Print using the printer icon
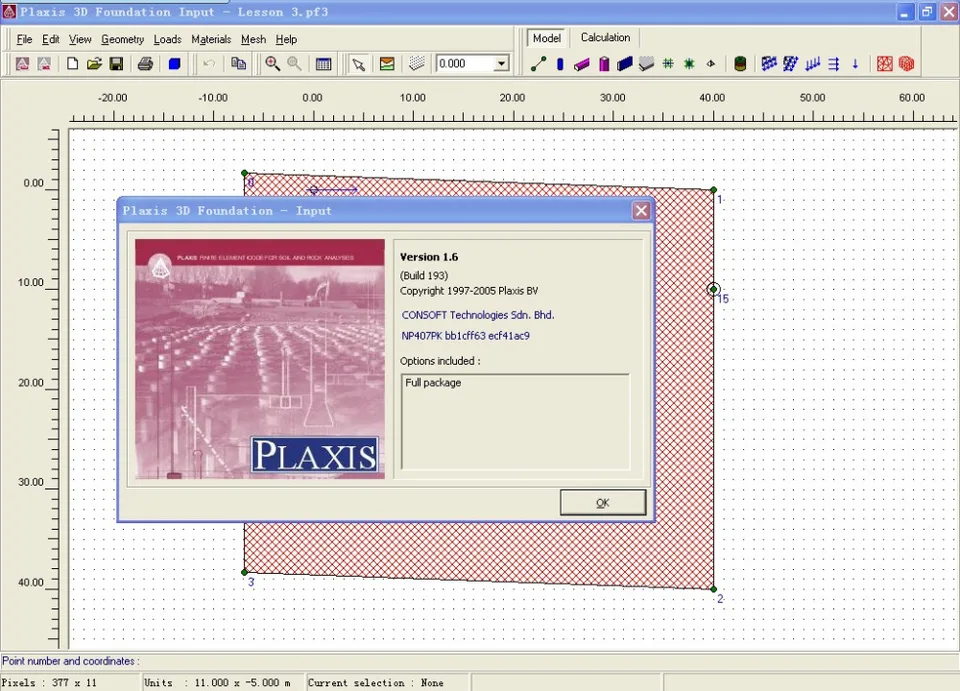Image resolution: width=960 pixels, height=691 pixels. click(145, 64)
